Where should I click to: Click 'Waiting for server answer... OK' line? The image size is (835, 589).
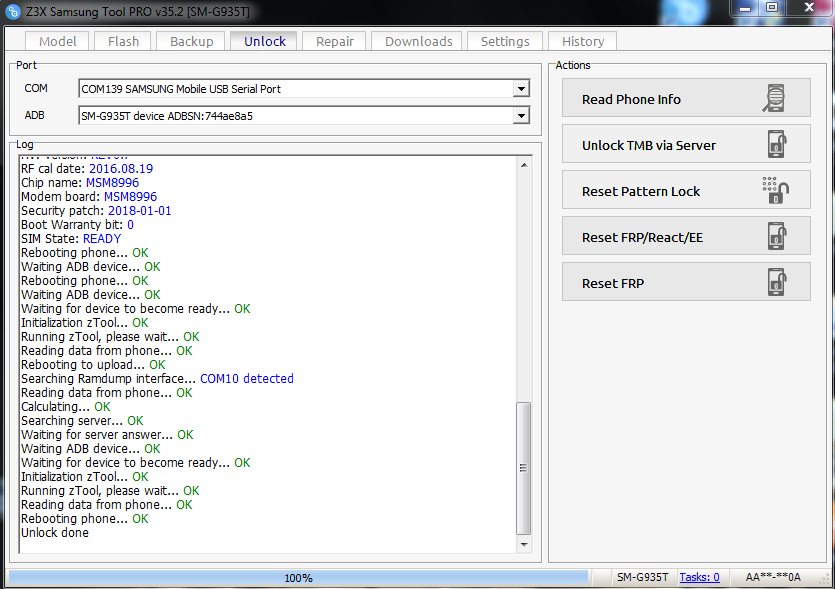tap(107, 435)
